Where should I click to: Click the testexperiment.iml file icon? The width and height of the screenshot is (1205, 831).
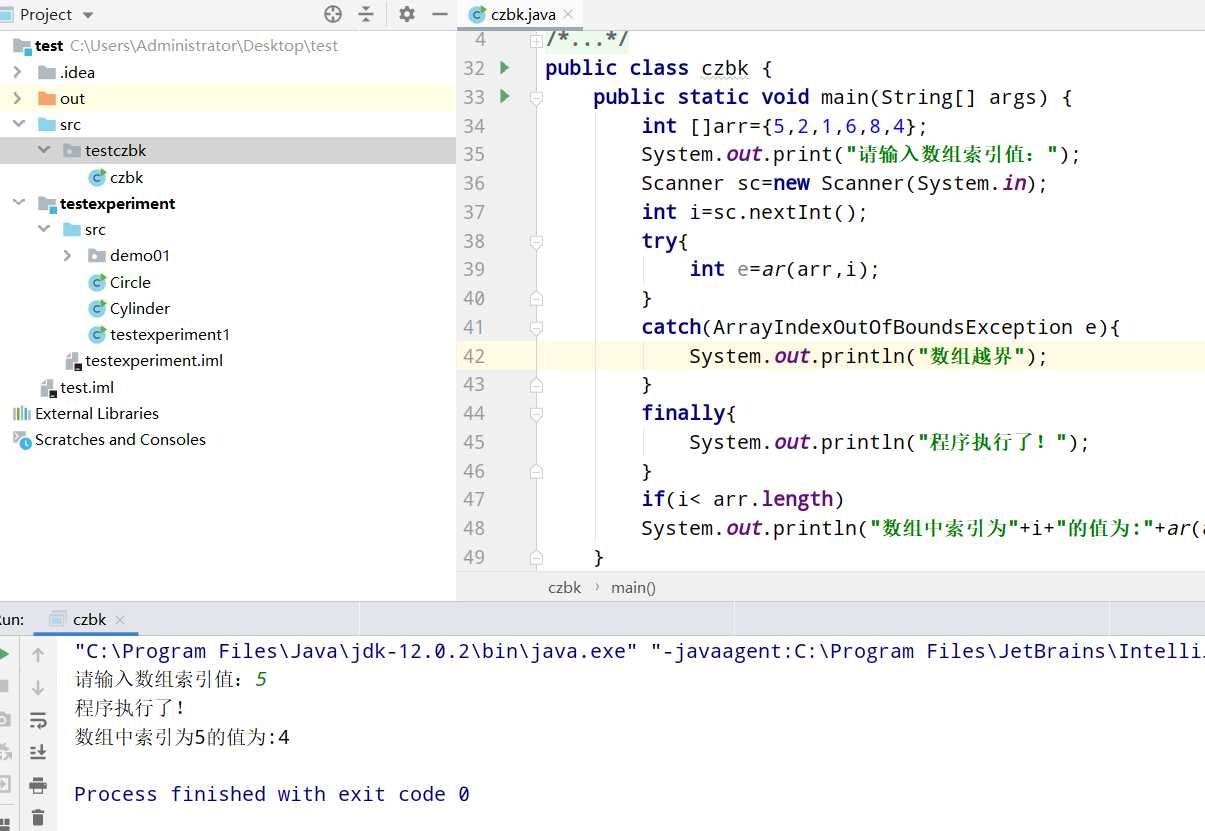point(72,361)
